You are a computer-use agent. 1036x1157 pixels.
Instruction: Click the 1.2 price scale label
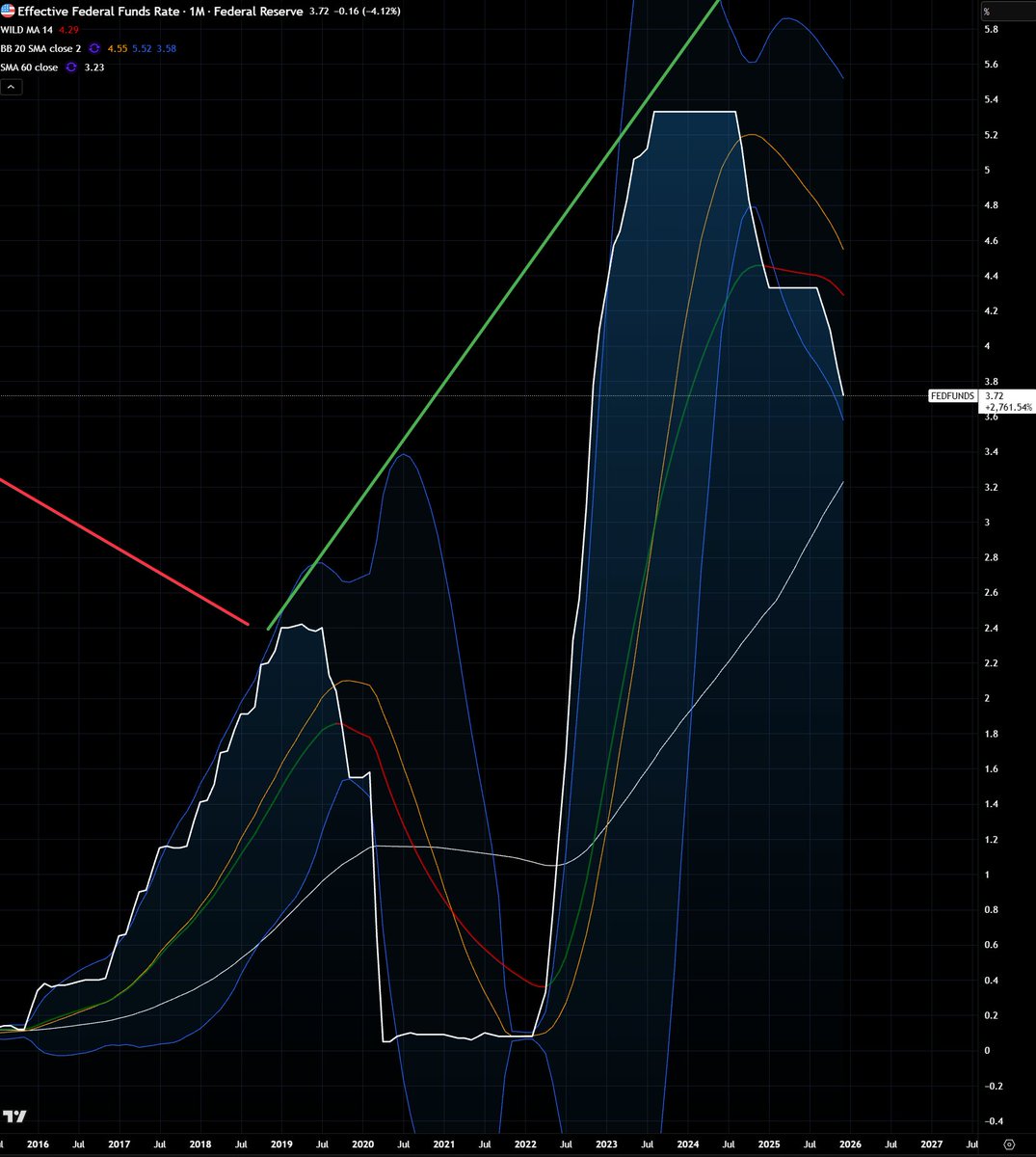(991, 840)
